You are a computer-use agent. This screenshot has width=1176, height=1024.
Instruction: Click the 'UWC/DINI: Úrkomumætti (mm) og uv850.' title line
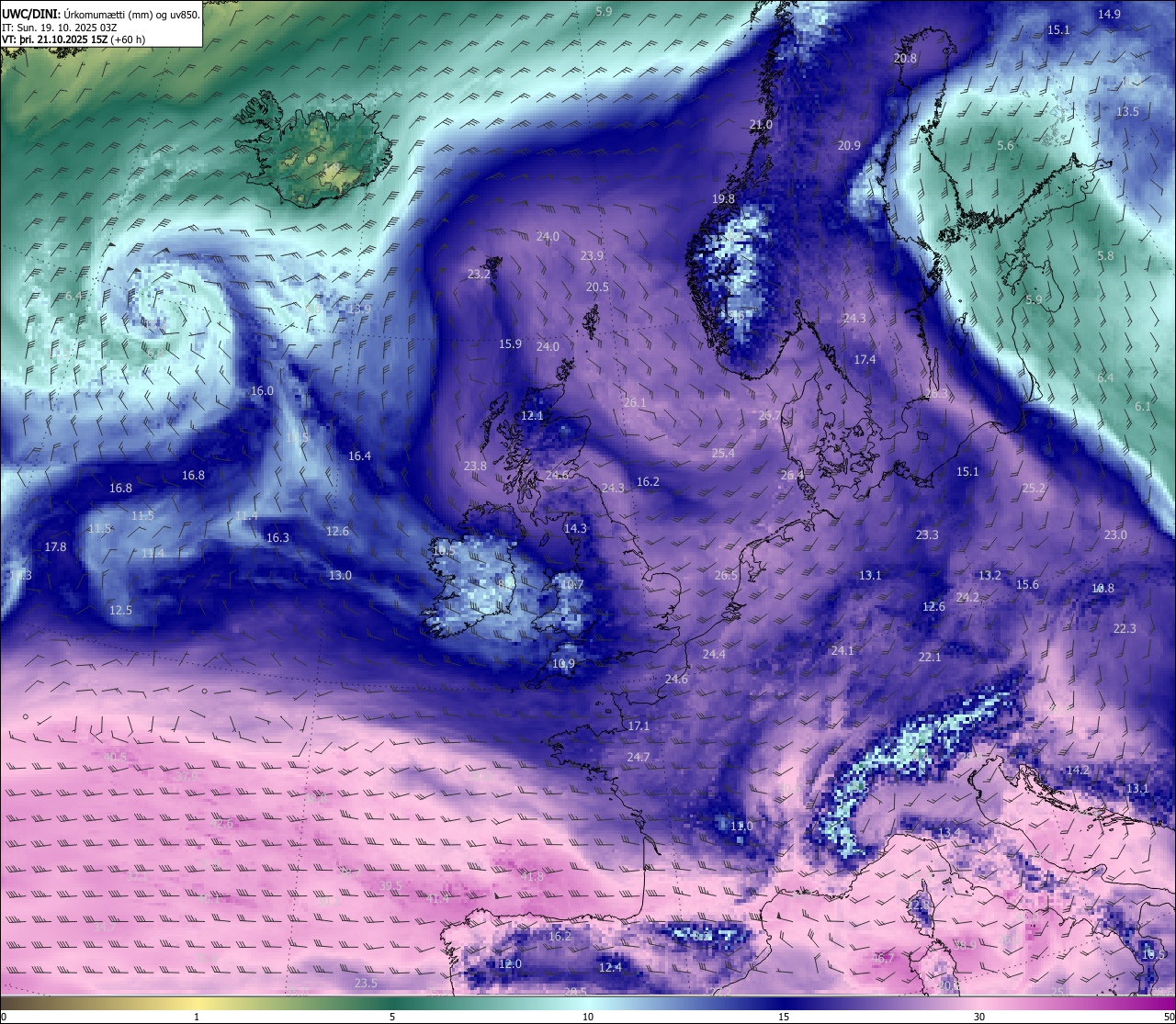(100, 15)
